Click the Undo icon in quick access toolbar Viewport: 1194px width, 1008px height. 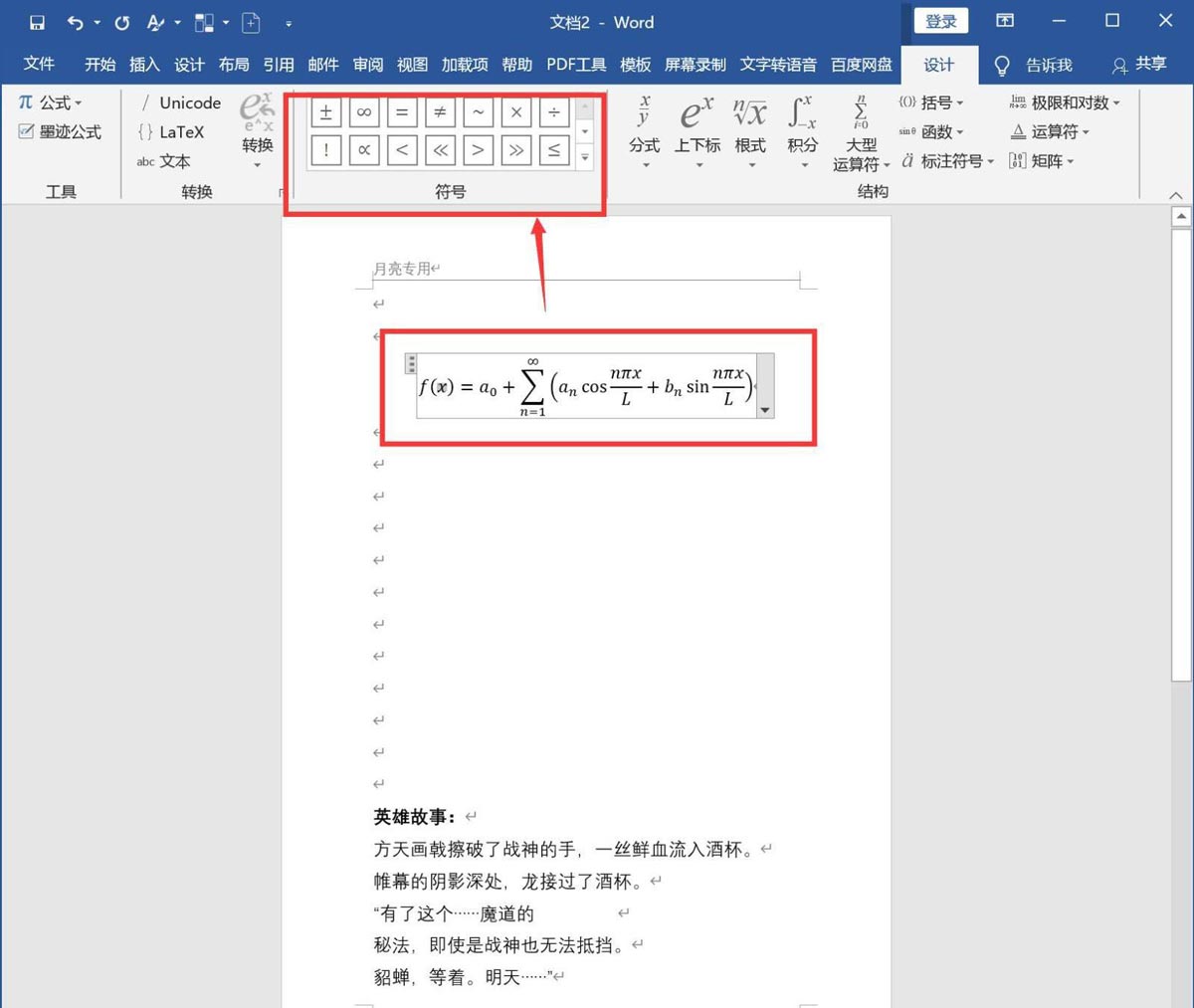73,22
